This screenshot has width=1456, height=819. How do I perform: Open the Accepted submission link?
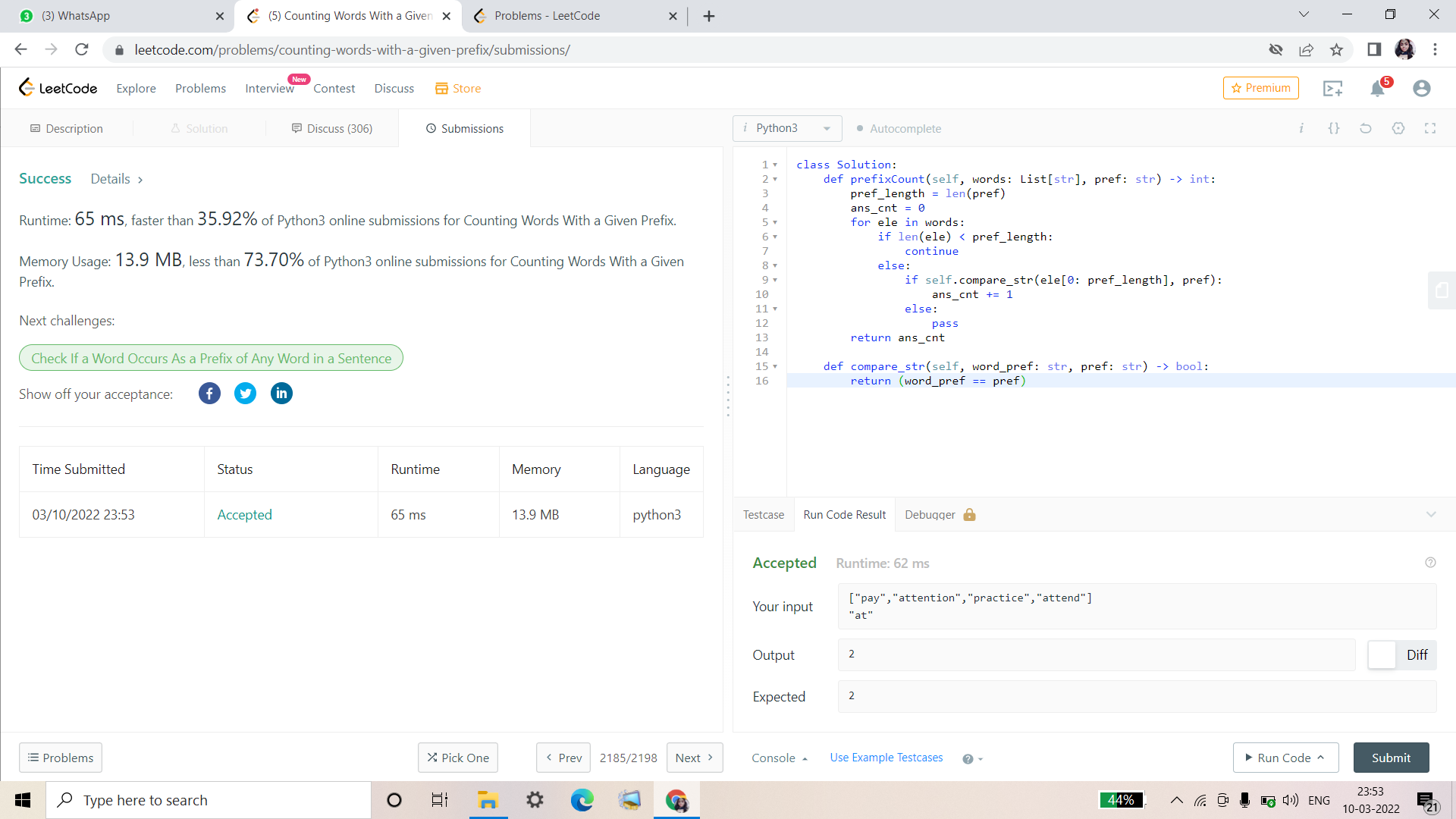pyautogui.click(x=244, y=515)
